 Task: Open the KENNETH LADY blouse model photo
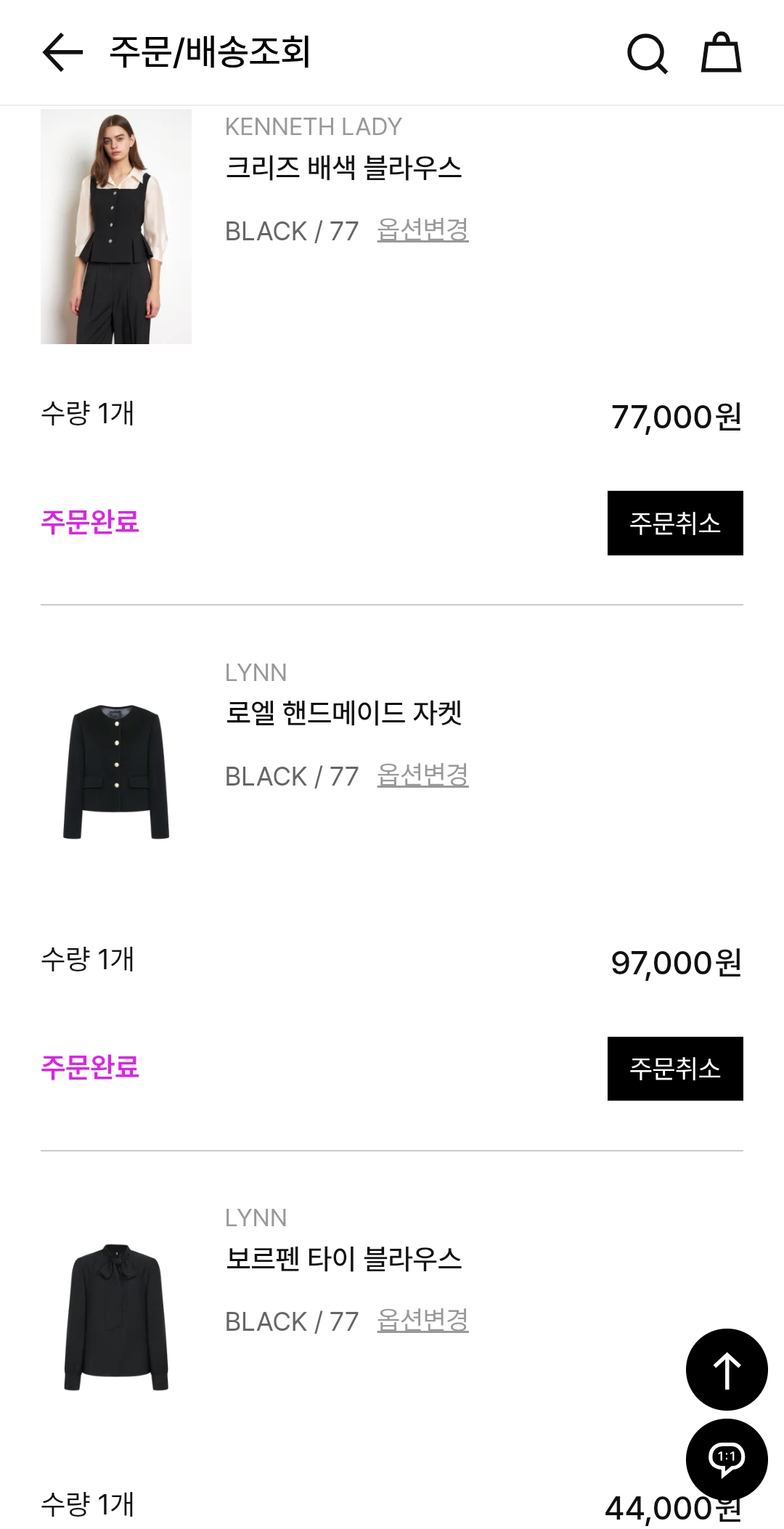coord(116,227)
